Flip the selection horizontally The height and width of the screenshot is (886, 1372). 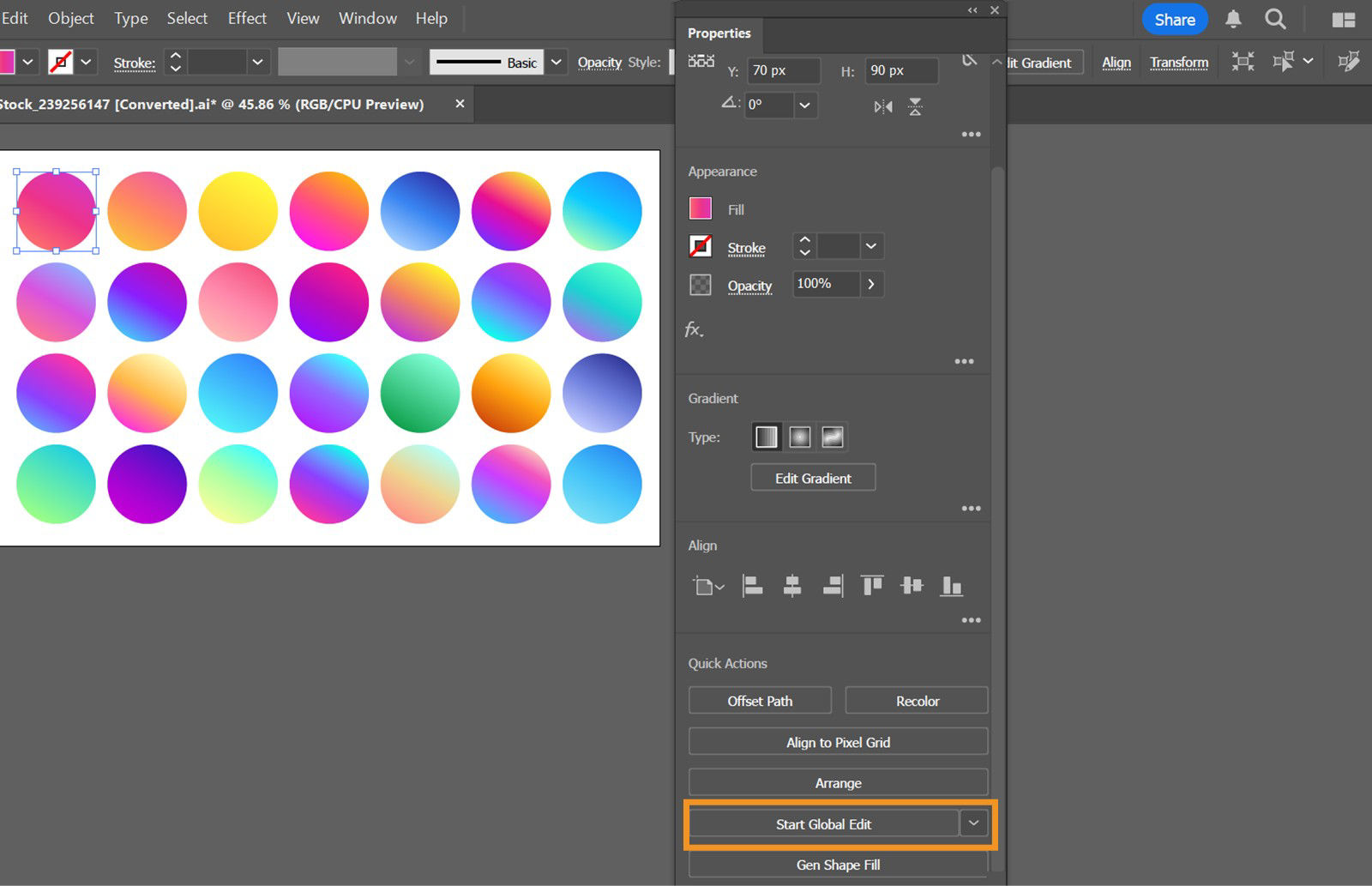click(x=883, y=106)
